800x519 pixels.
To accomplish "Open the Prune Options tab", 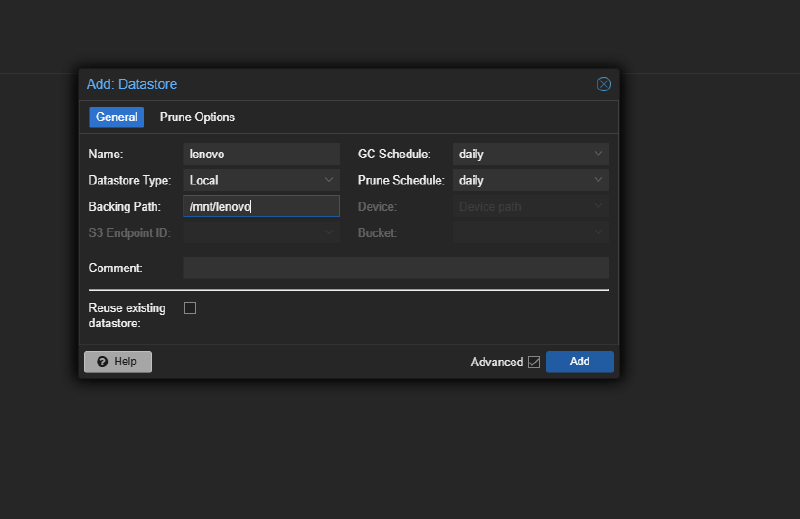I will tap(197, 117).
